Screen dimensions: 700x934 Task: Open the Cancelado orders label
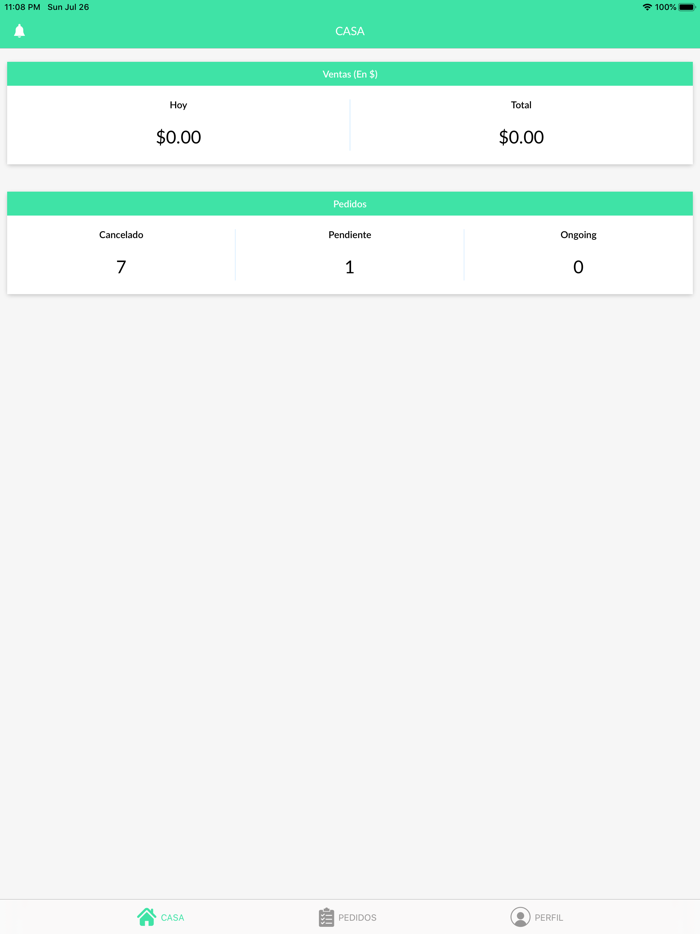tap(121, 235)
